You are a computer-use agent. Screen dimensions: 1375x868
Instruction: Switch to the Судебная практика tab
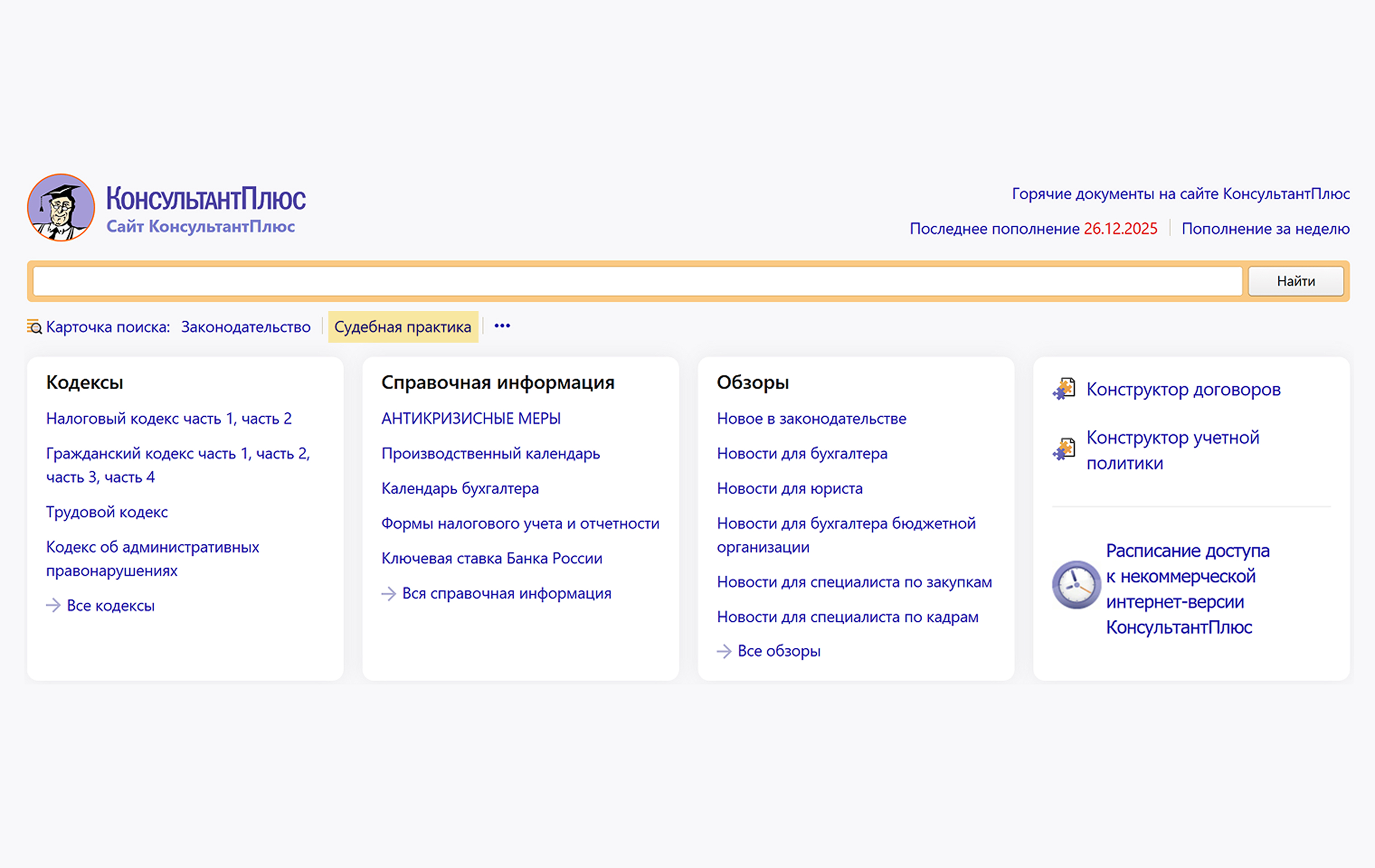403,327
